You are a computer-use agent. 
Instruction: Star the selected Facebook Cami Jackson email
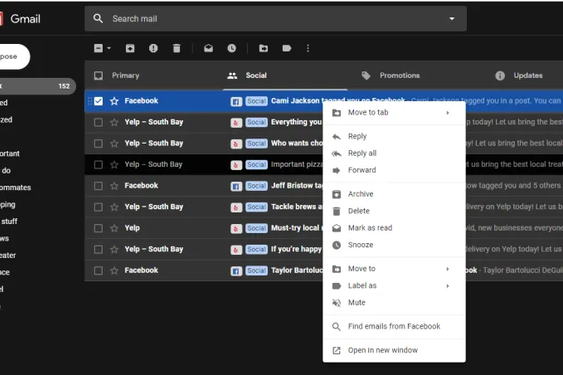tap(114, 101)
